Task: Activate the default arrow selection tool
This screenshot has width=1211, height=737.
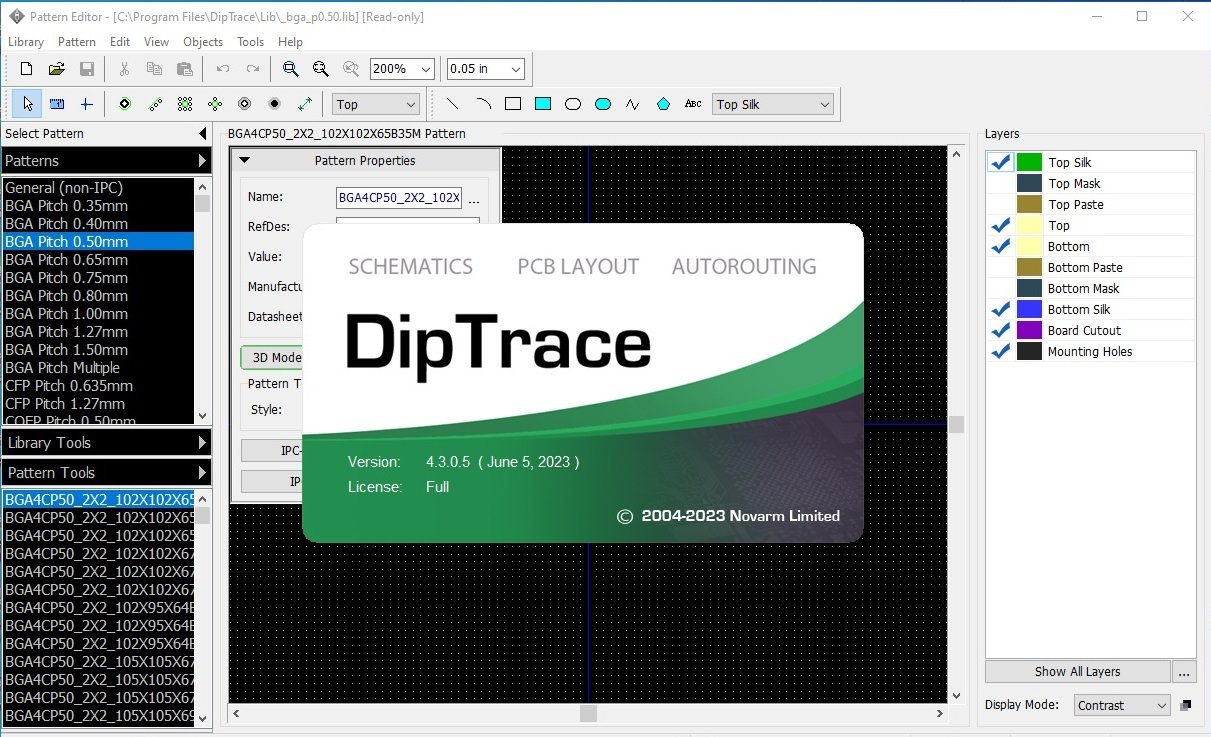Action: (x=27, y=104)
